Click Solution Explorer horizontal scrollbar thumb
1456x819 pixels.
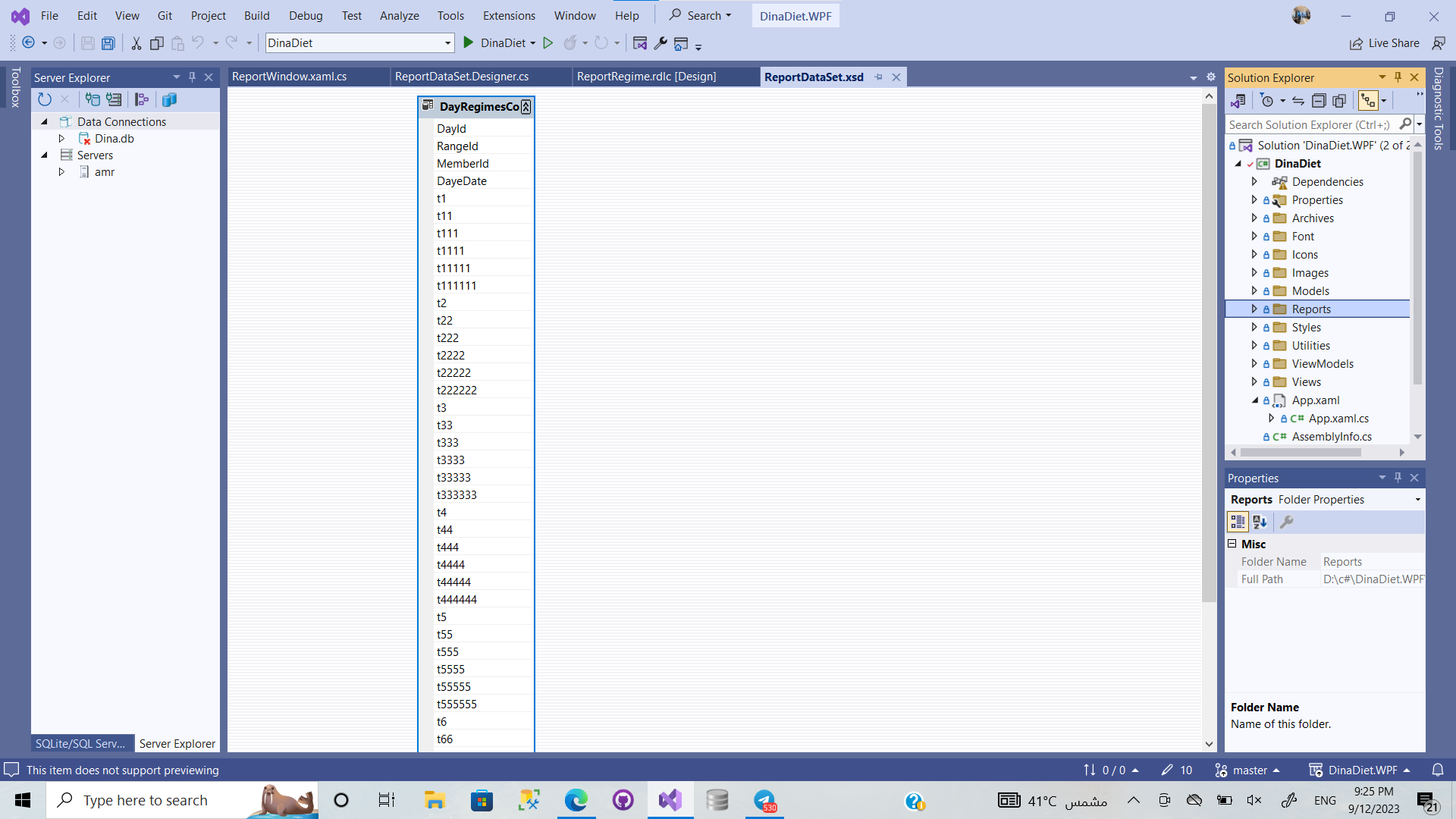pos(1301,453)
